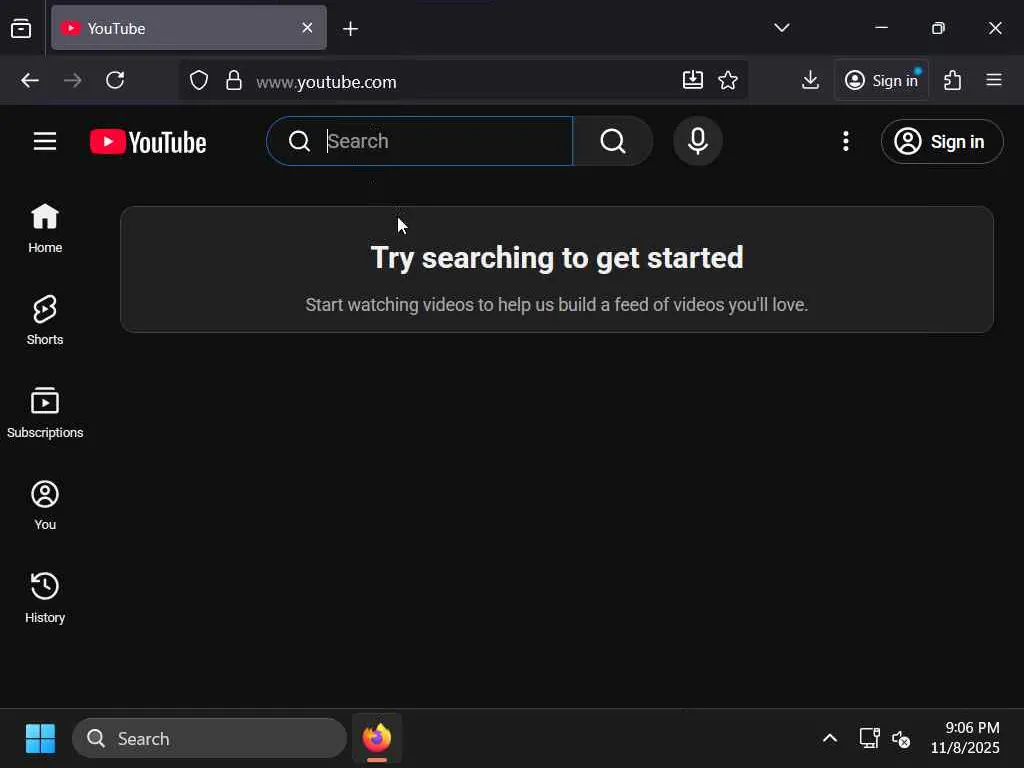The height and width of the screenshot is (768, 1024).
Task: Bookmark this page with star icon
Action: (728, 80)
